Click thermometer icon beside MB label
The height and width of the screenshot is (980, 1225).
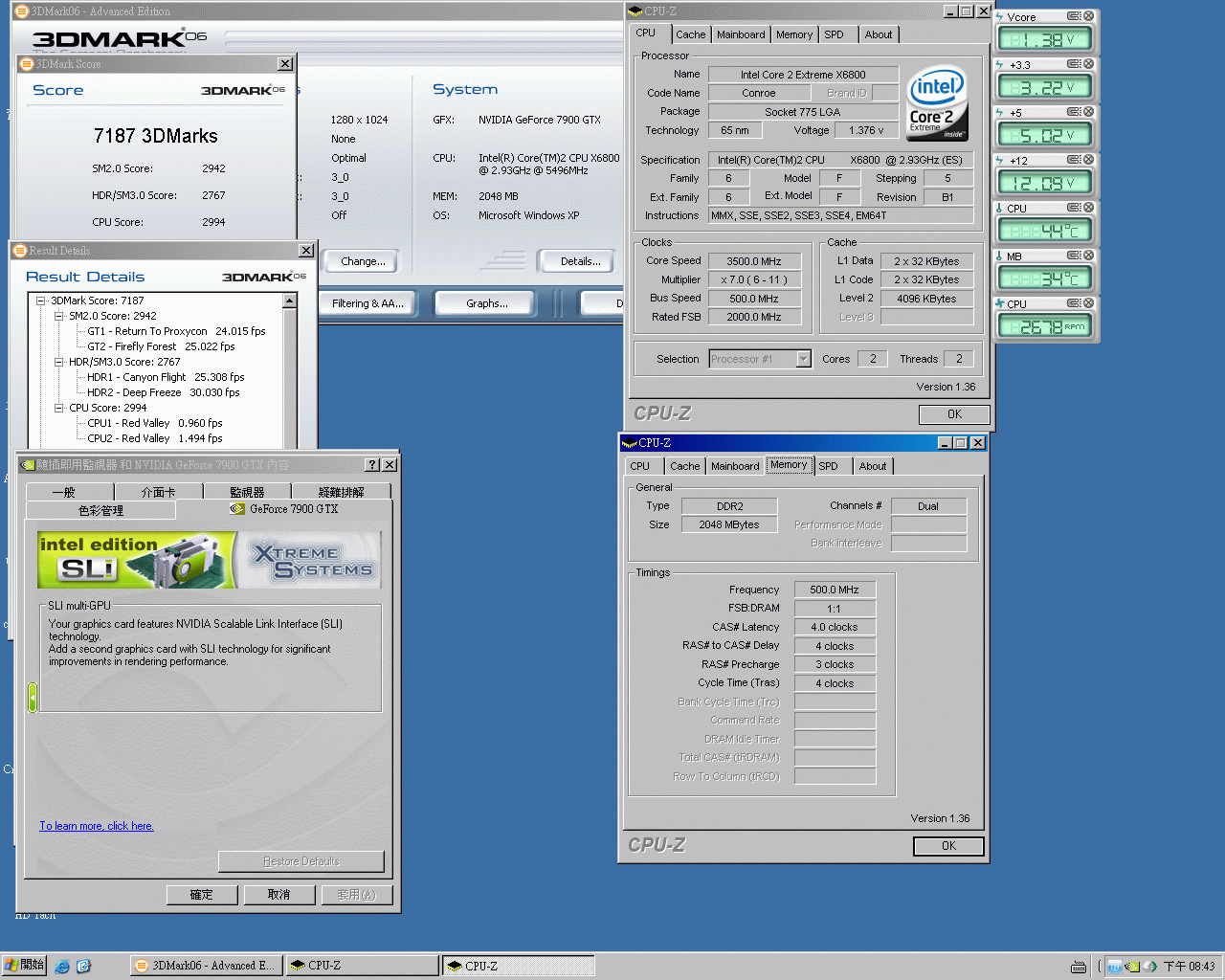pos(1000,256)
